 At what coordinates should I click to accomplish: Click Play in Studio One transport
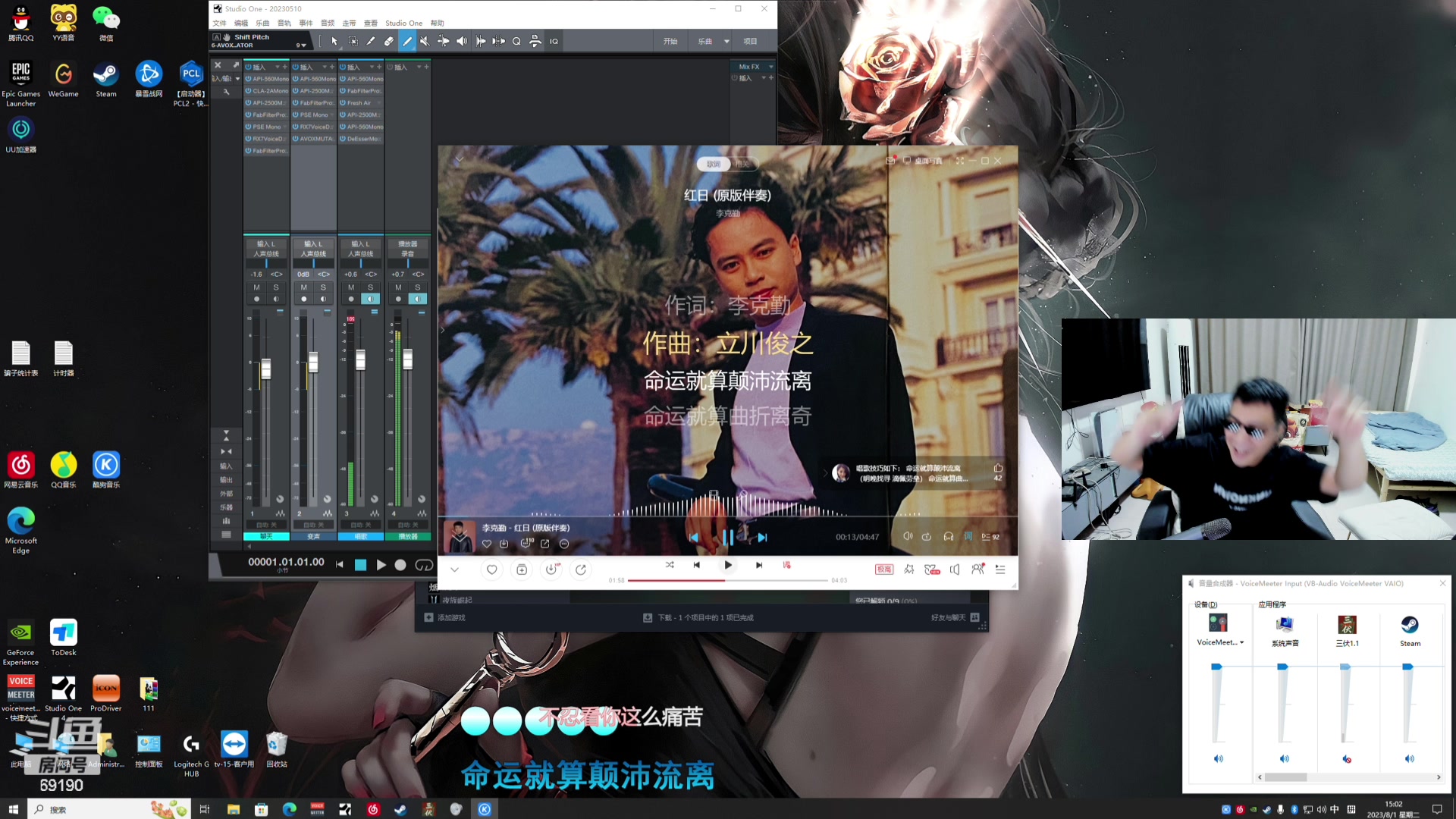pyautogui.click(x=381, y=564)
